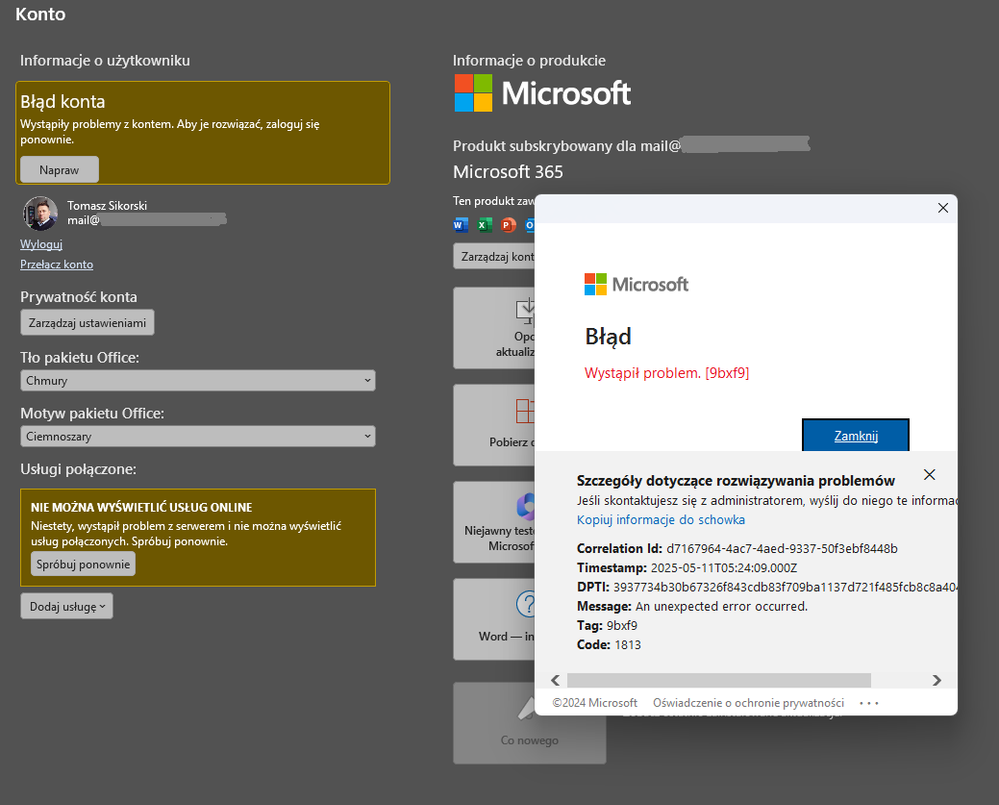Open Zarządzaj ustawieniami privacy settings
This screenshot has height=805, width=999.
click(87, 323)
